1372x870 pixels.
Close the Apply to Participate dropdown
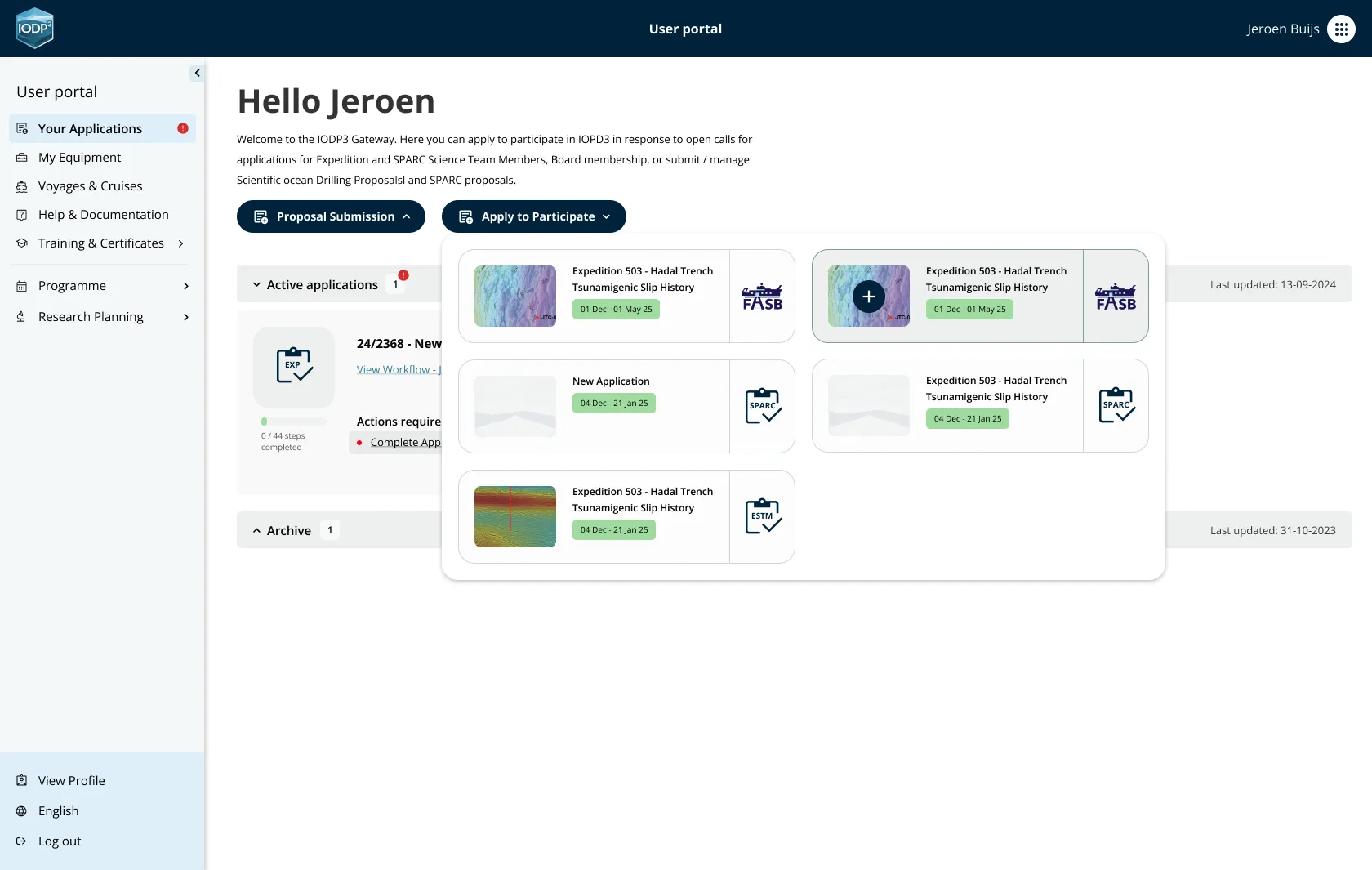tap(533, 216)
